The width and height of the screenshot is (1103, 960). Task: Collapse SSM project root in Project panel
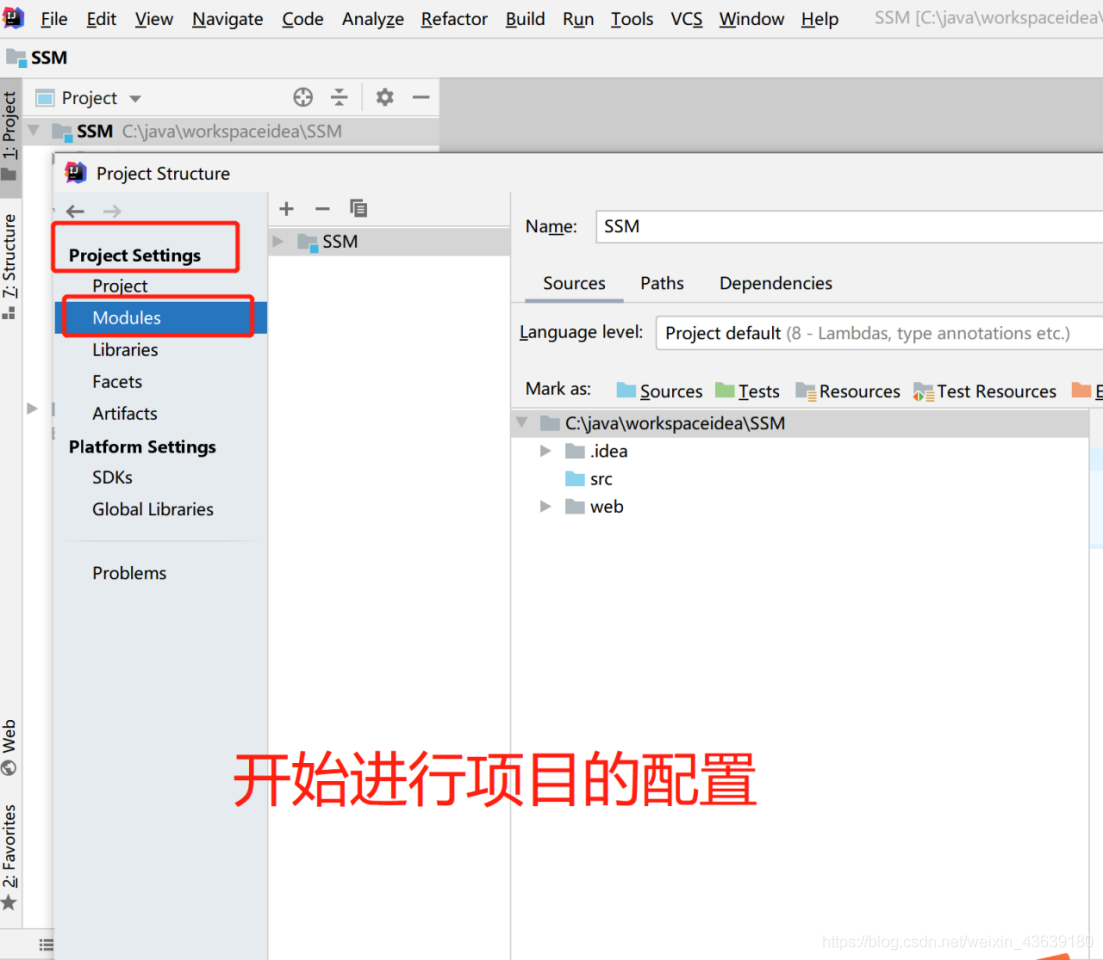pyautogui.click(x=33, y=131)
